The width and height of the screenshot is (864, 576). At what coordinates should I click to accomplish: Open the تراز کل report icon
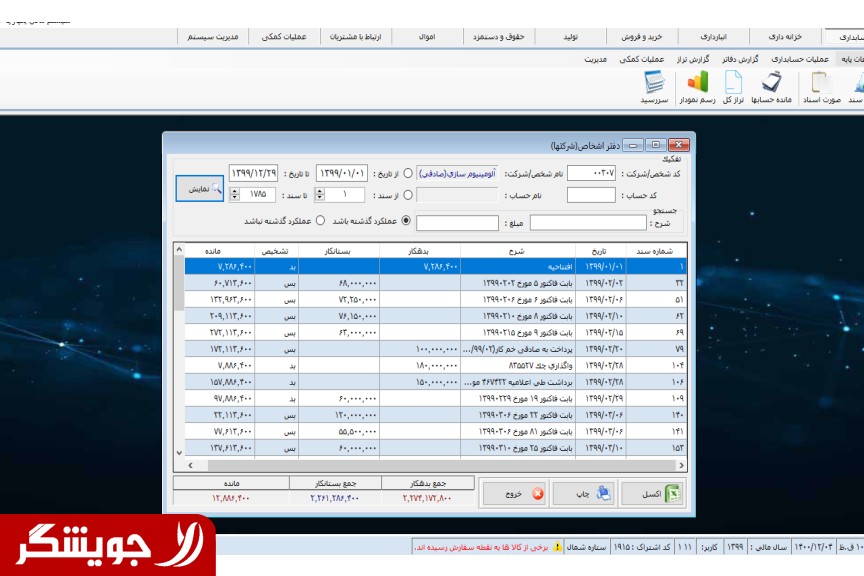(734, 86)
